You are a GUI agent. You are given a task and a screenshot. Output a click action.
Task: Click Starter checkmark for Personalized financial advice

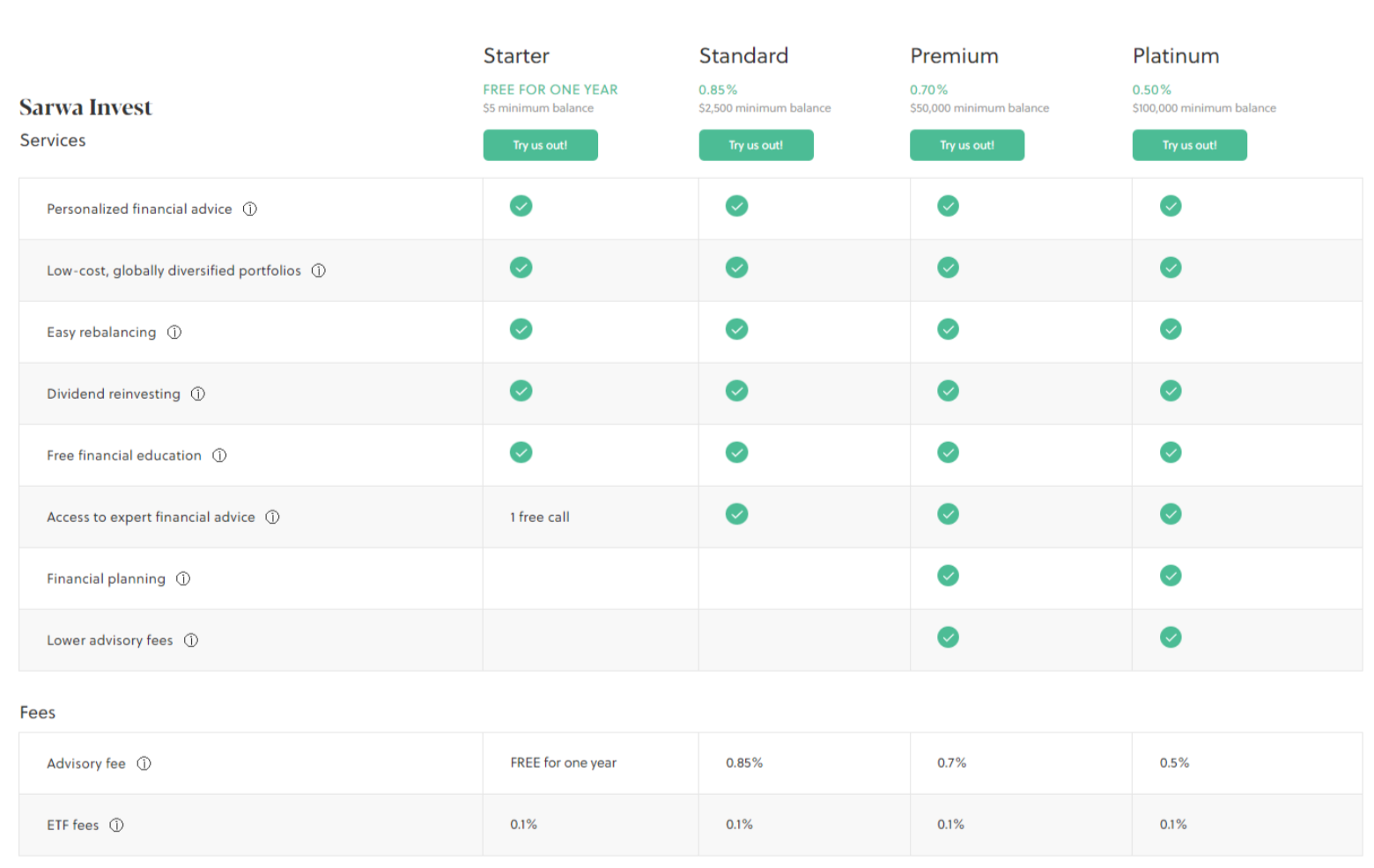(x=521, y=206)
